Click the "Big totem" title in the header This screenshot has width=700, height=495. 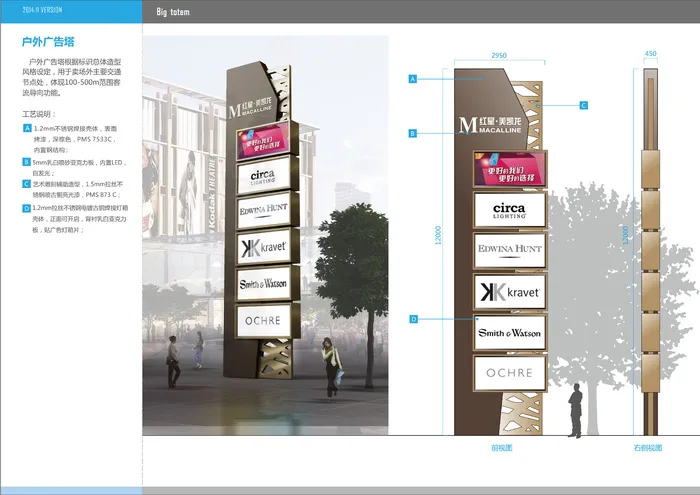173,12
